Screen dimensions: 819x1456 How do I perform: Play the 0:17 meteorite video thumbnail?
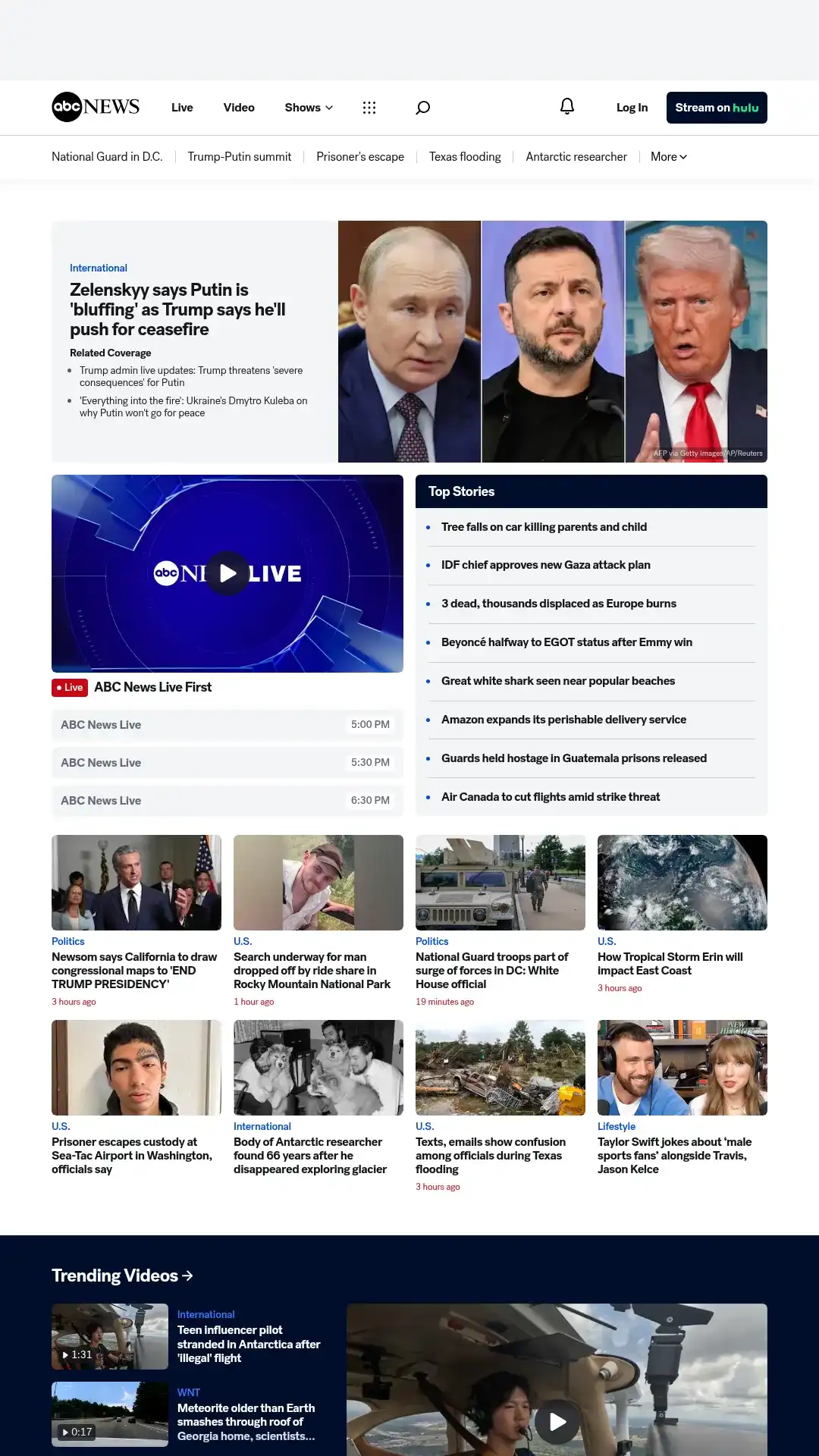[110, 1414]
